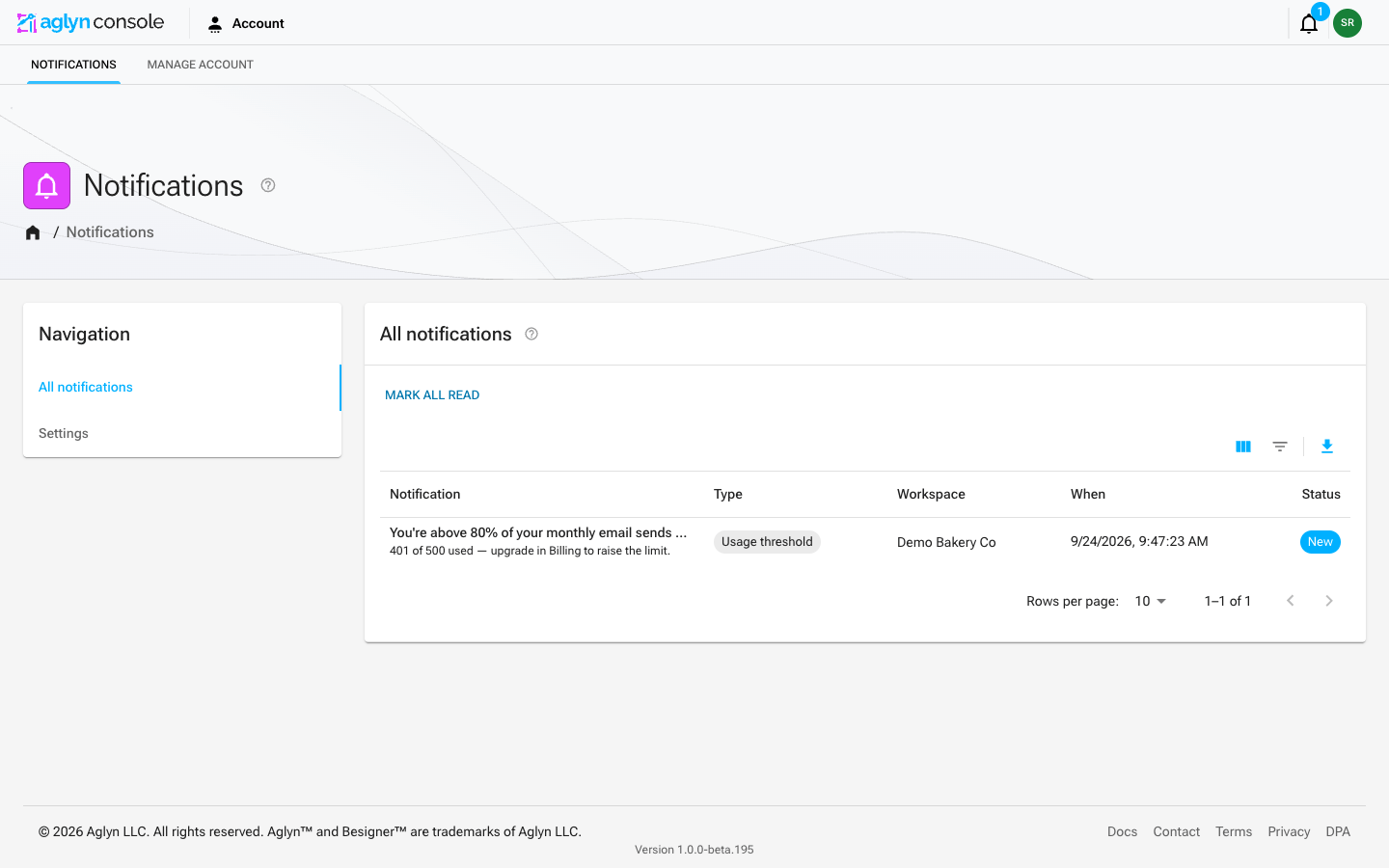Click the Mark All Read button
1389x868 pixels.
432,394
